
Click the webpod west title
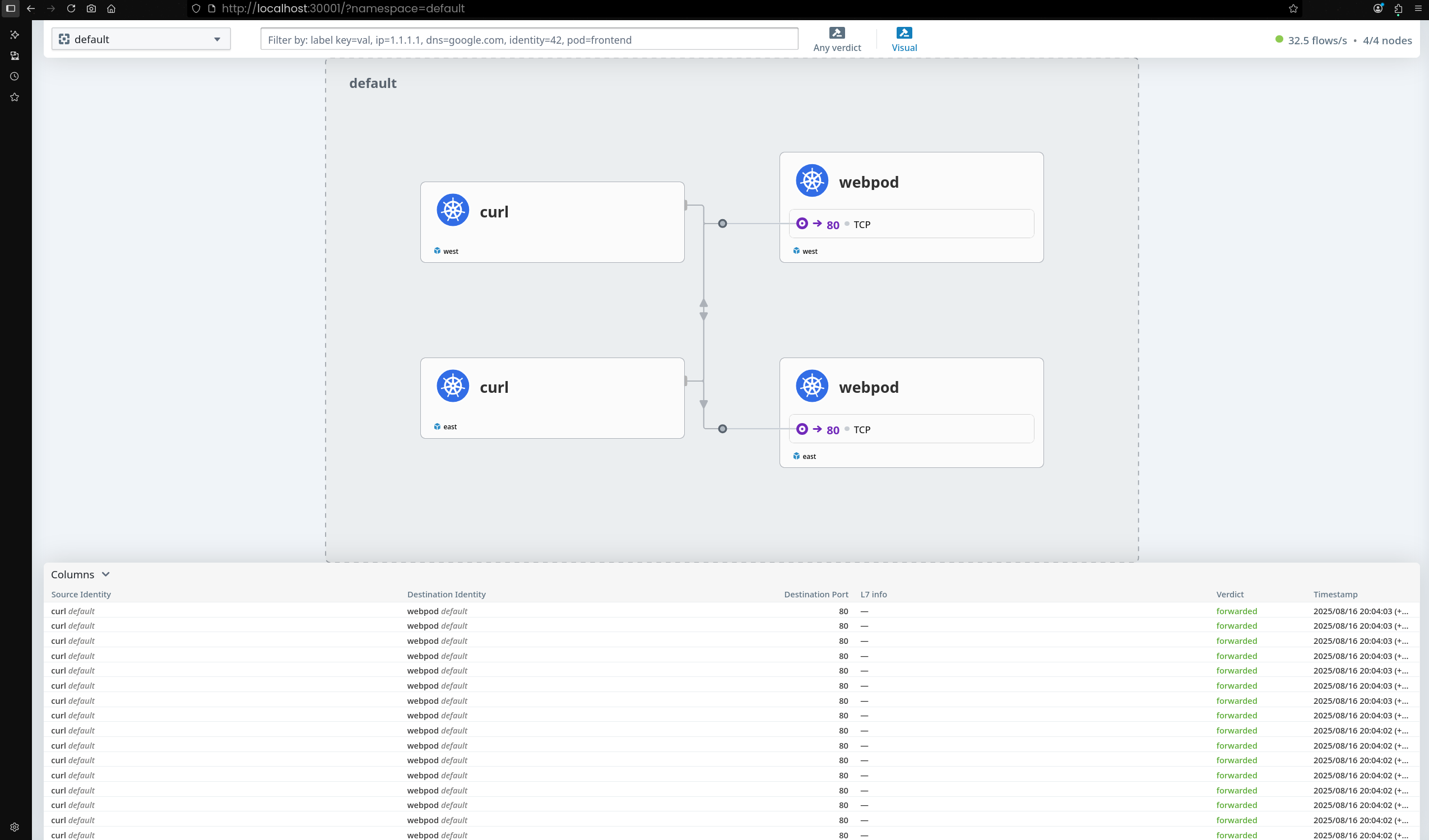click(868, 182)
